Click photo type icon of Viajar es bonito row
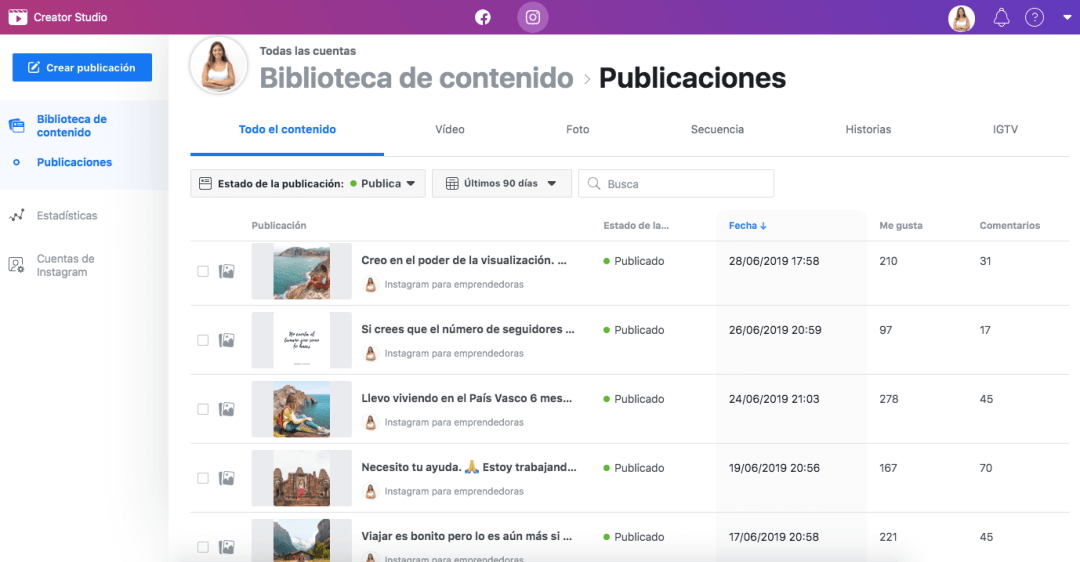This screenshot has height=562, width=1080. pos(227,547)
